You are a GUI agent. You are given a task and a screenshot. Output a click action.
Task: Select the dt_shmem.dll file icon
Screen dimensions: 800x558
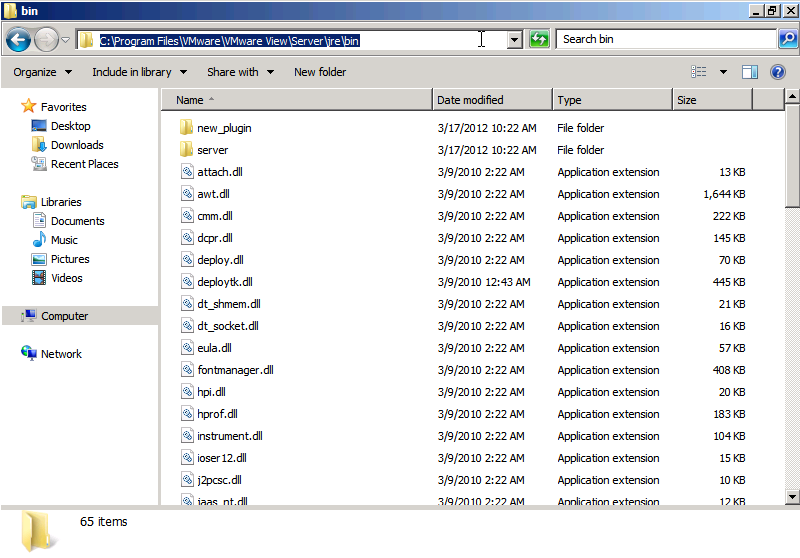[x=187, y=303]
